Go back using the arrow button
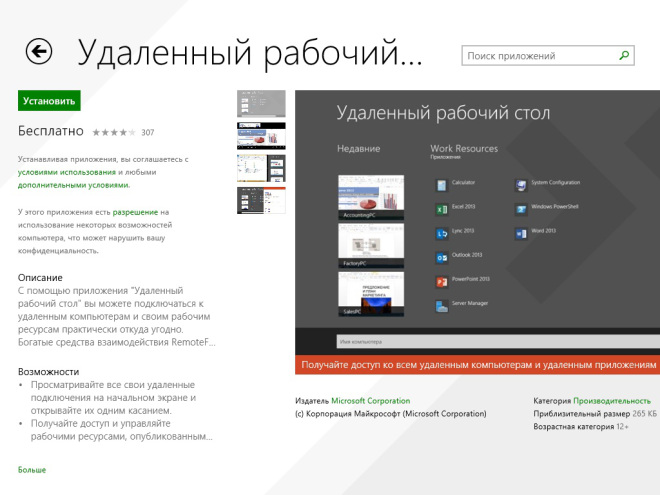660x495 pixels. coord(39,51)
